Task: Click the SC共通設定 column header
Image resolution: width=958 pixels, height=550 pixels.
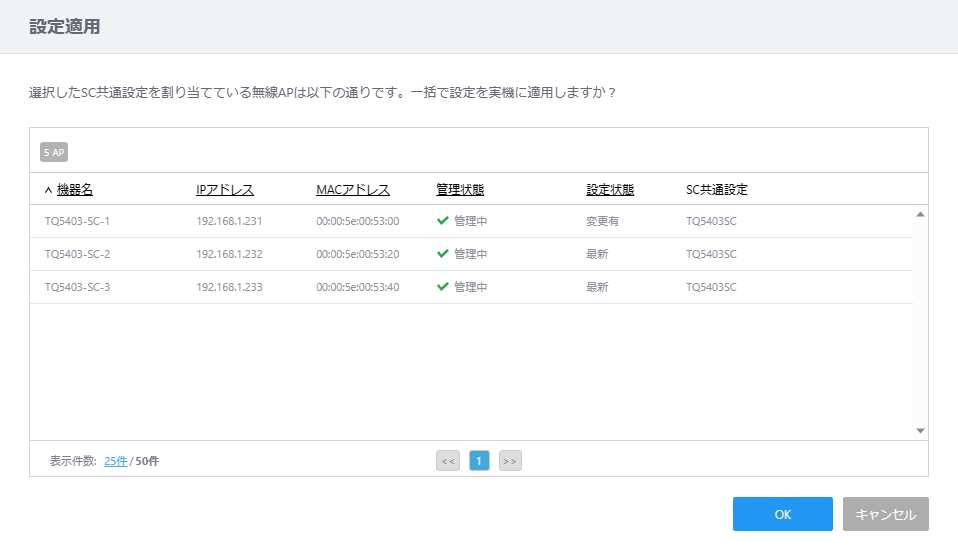Action: point(717,189)
